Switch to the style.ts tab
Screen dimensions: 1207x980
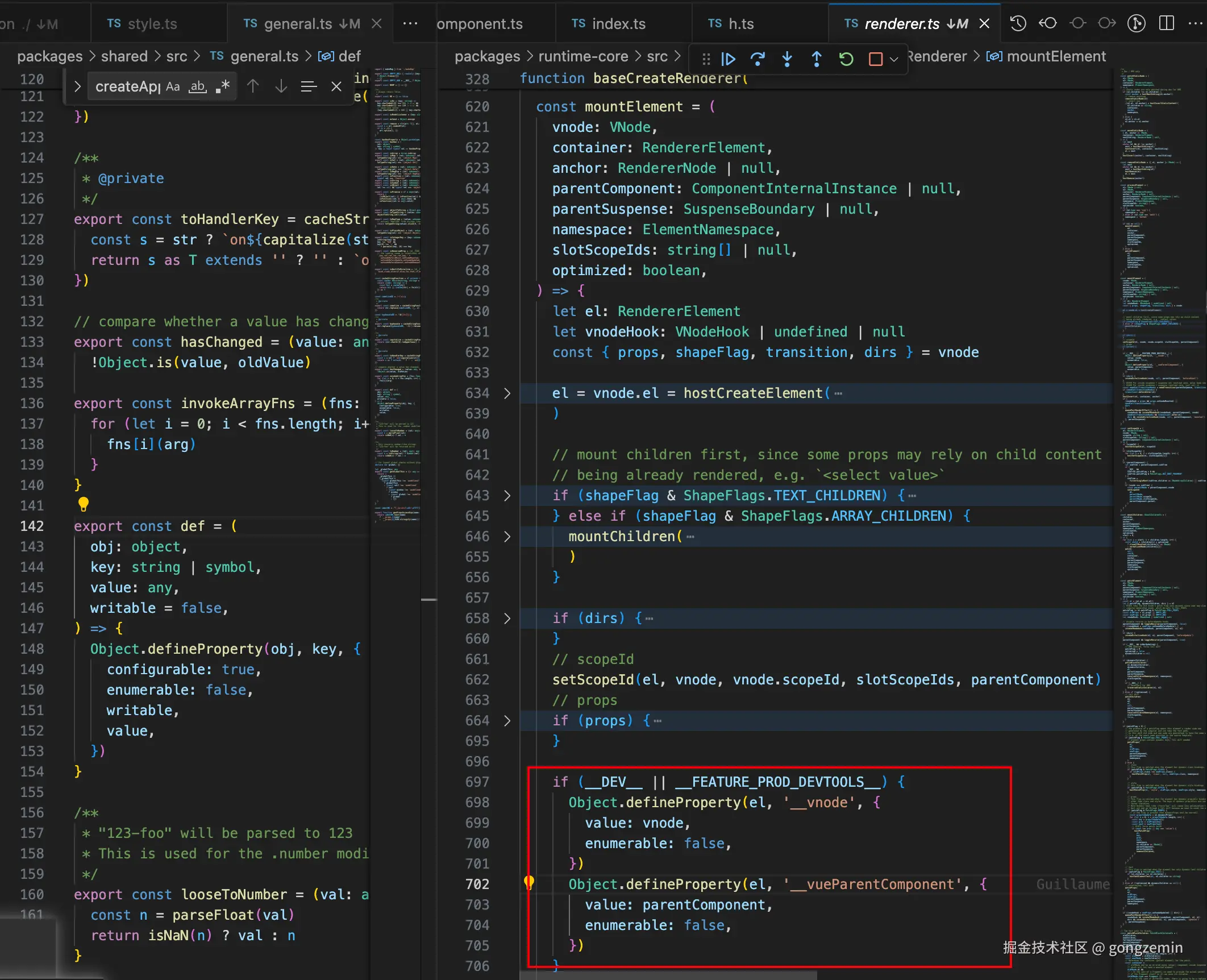coord(152,24)
